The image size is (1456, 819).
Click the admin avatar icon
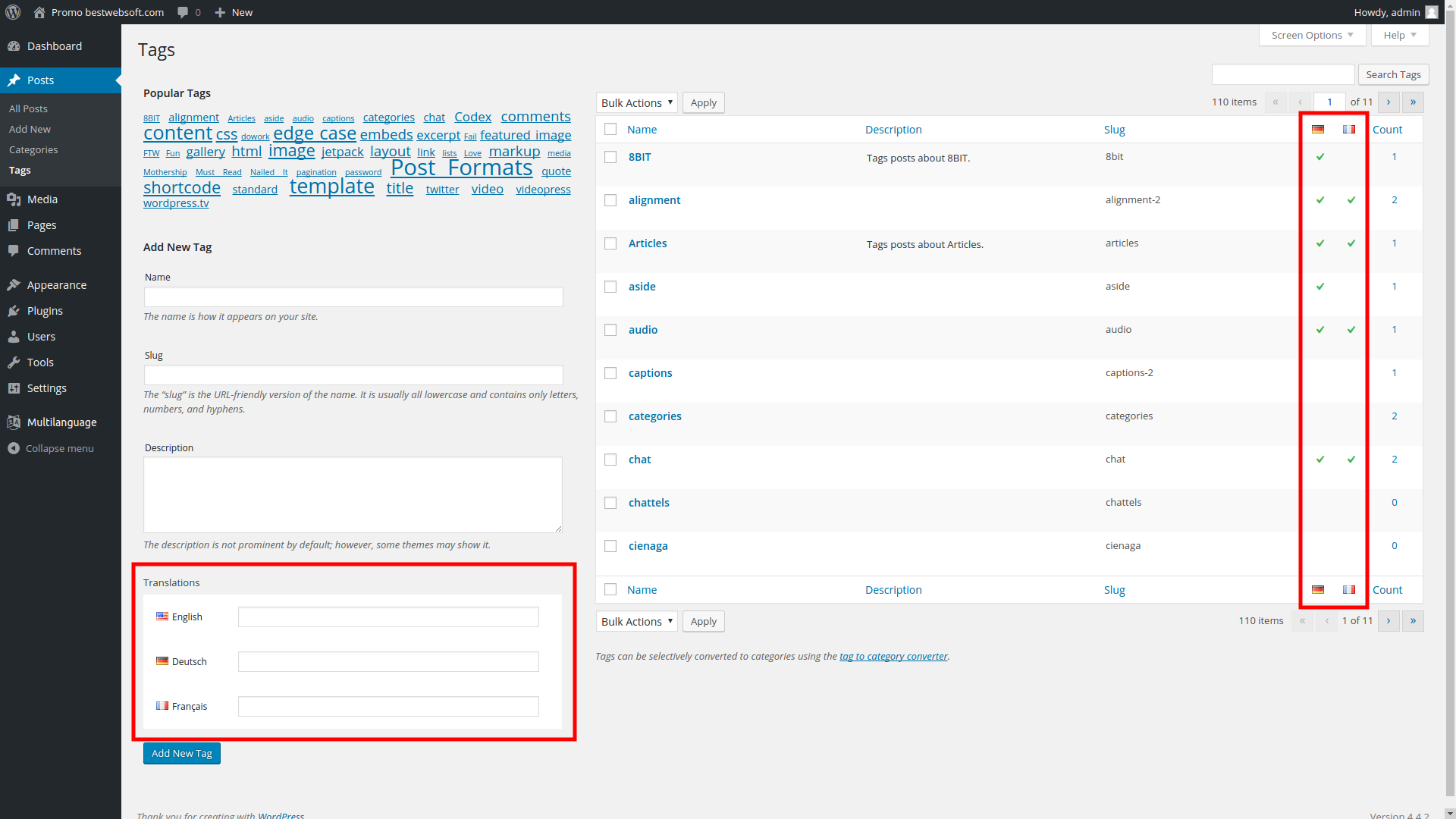1431,12
